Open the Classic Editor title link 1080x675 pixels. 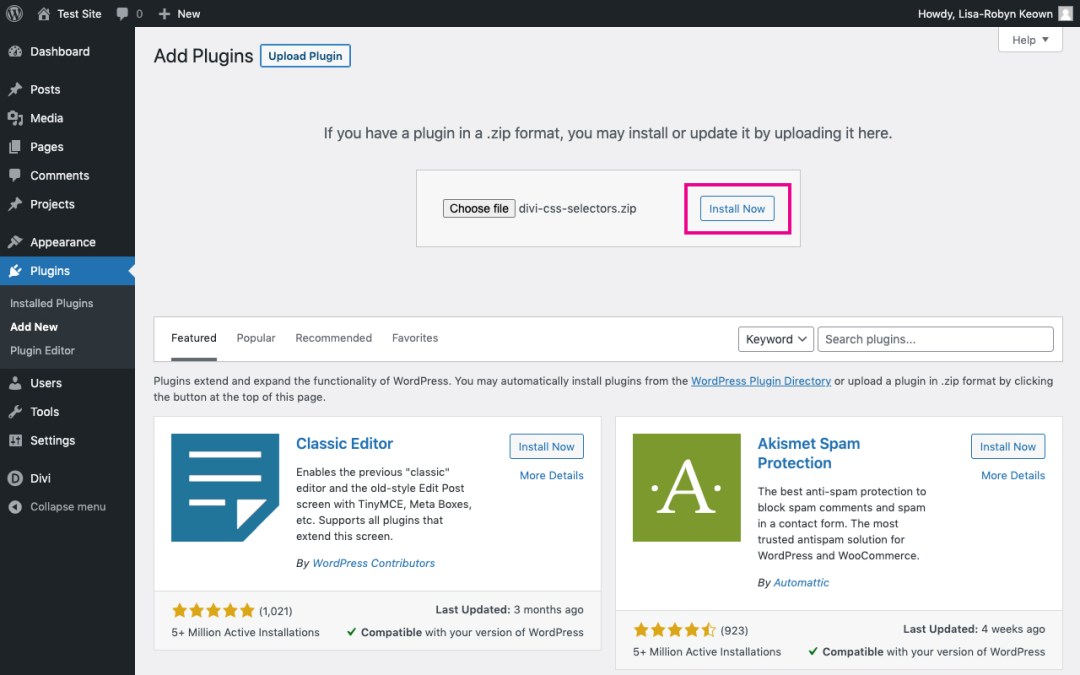pos(344,444)
